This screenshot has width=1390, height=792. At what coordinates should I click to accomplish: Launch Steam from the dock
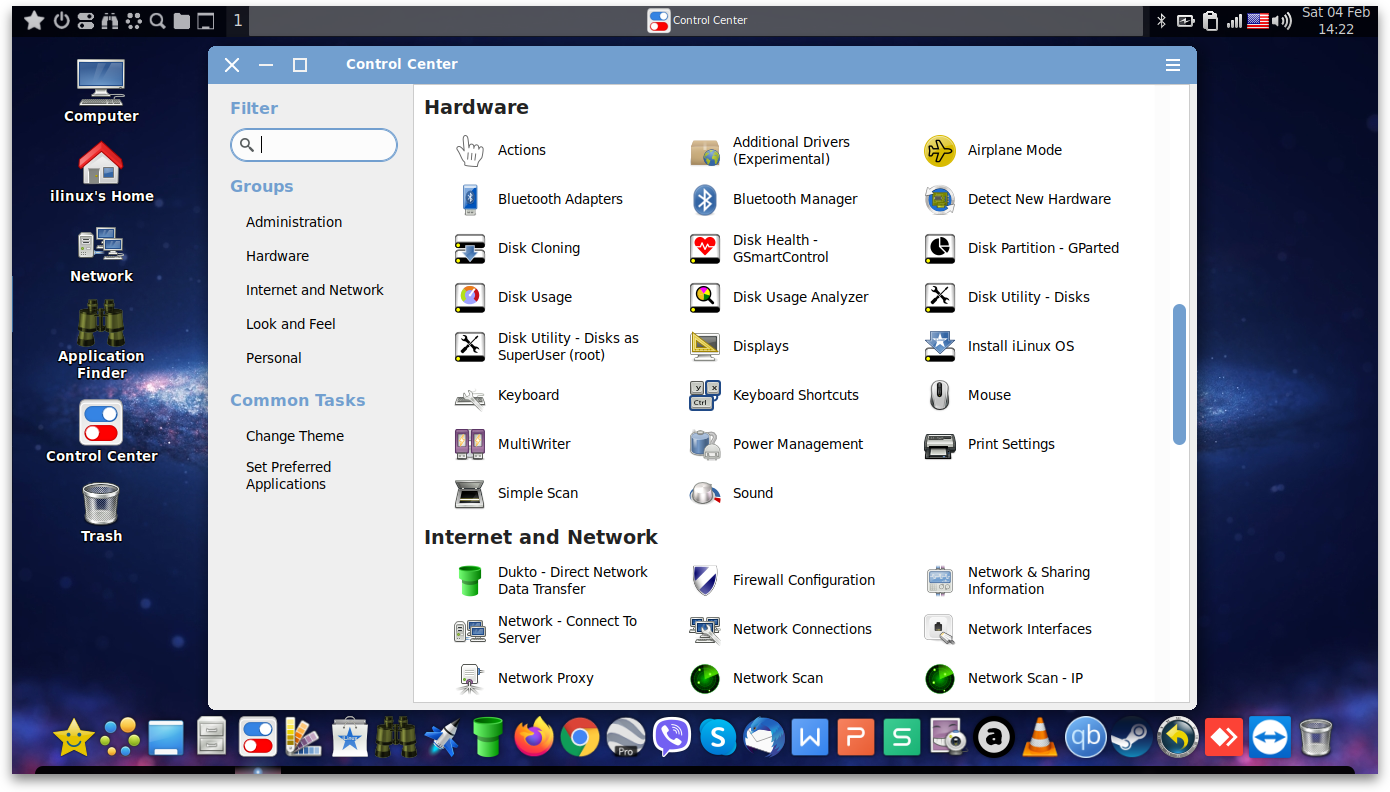click(1132, 739)
